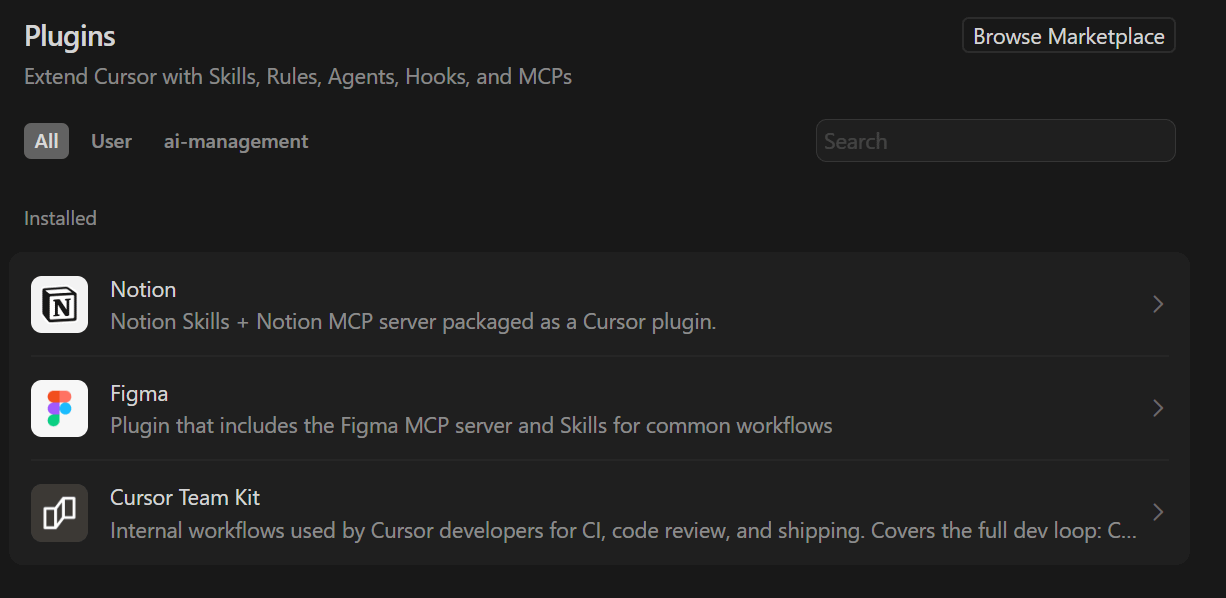Click the Figma MCP server description text
1226x598 pixels.
pos(471,426)
